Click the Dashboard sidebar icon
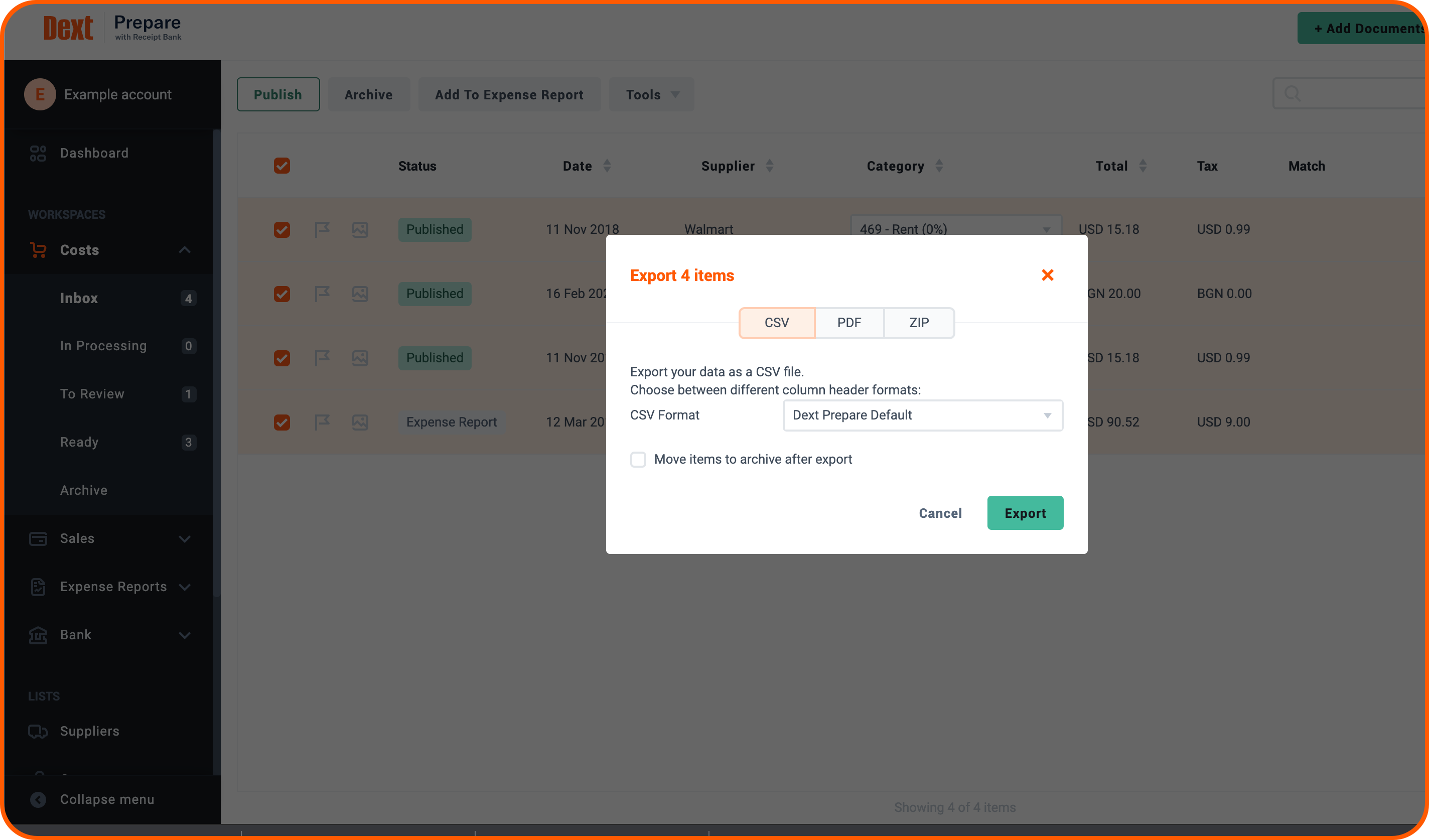 pos(38,152)
